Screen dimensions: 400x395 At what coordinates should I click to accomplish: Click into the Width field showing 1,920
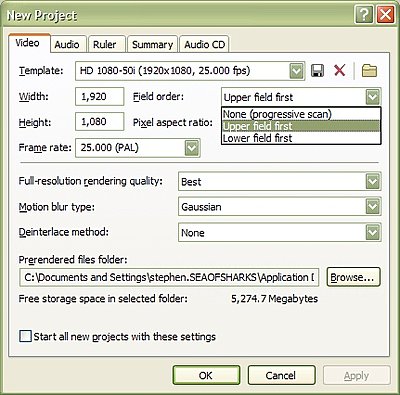(x=100, y=97)
